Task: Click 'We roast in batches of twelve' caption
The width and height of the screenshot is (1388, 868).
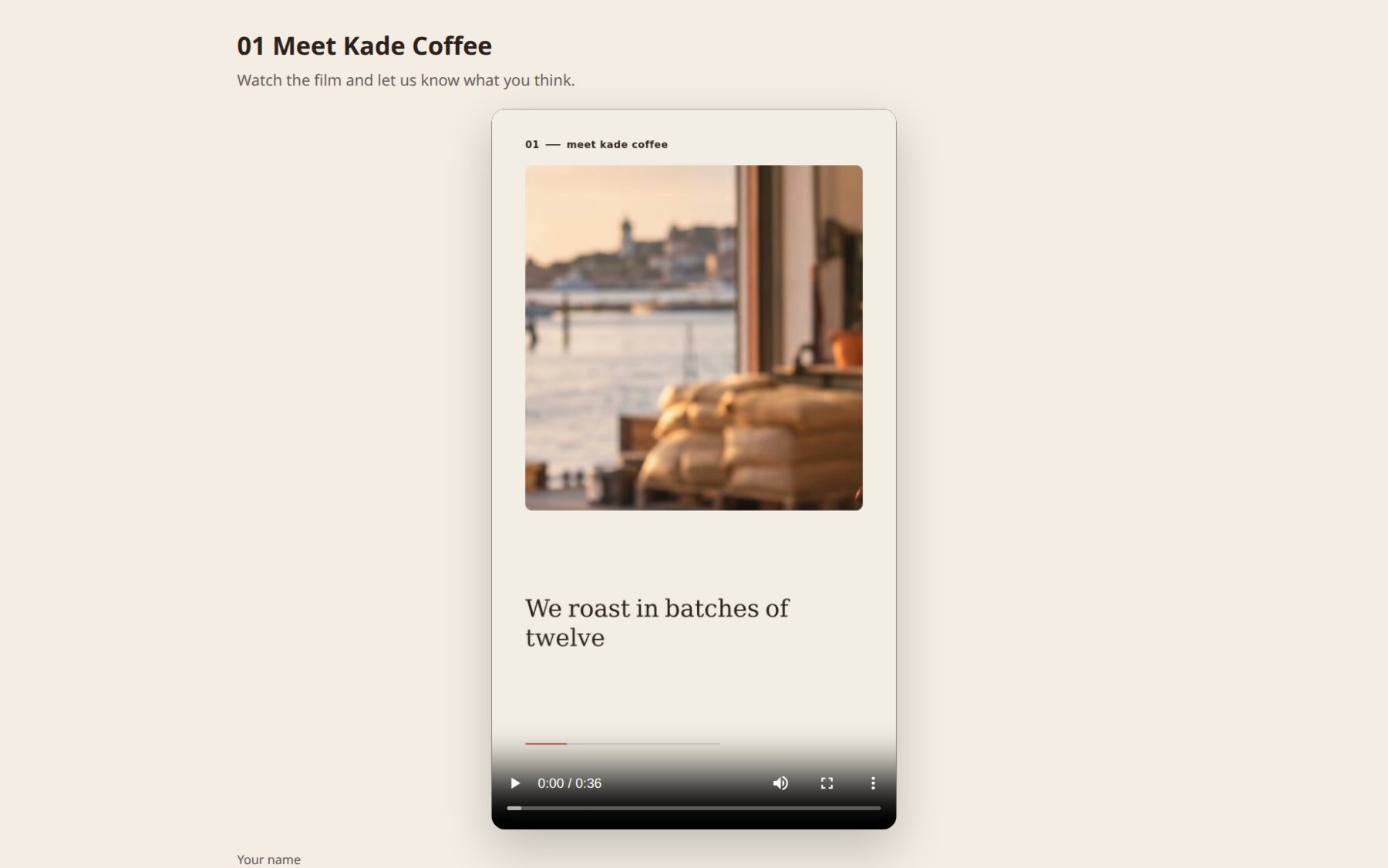Action: tap(657, 623)
